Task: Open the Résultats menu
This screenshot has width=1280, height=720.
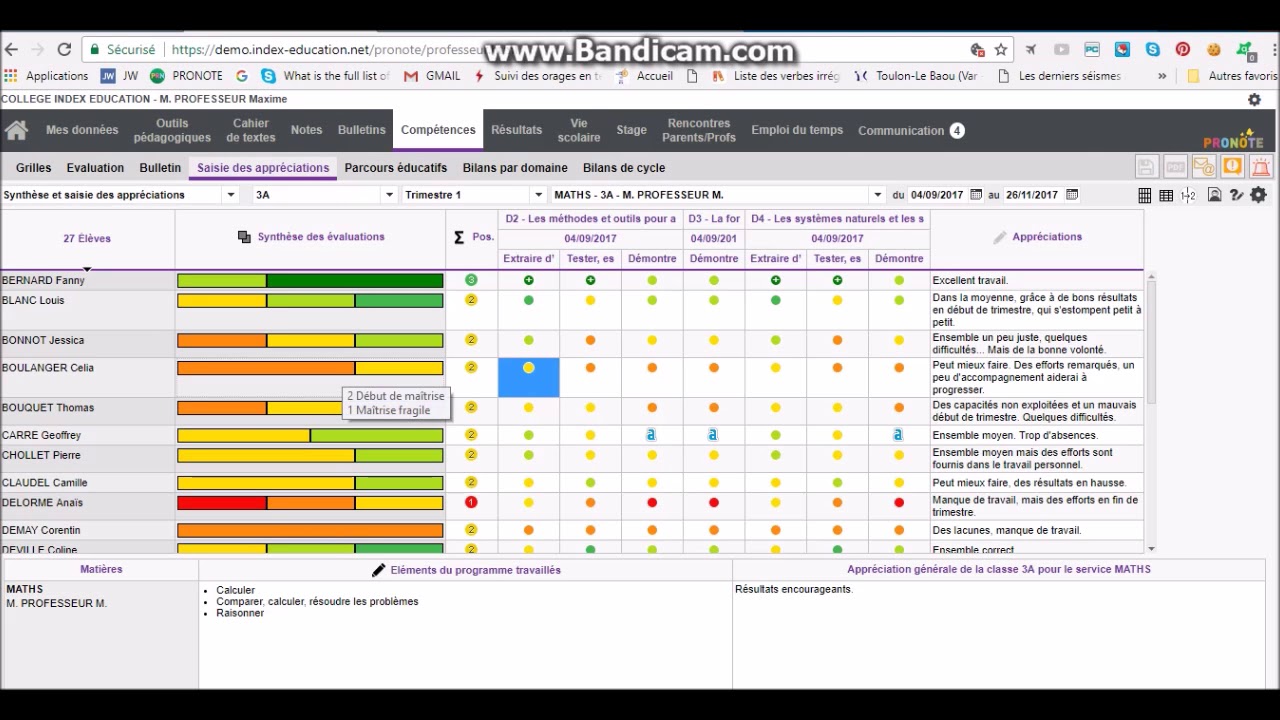Action: pos(516,130)
